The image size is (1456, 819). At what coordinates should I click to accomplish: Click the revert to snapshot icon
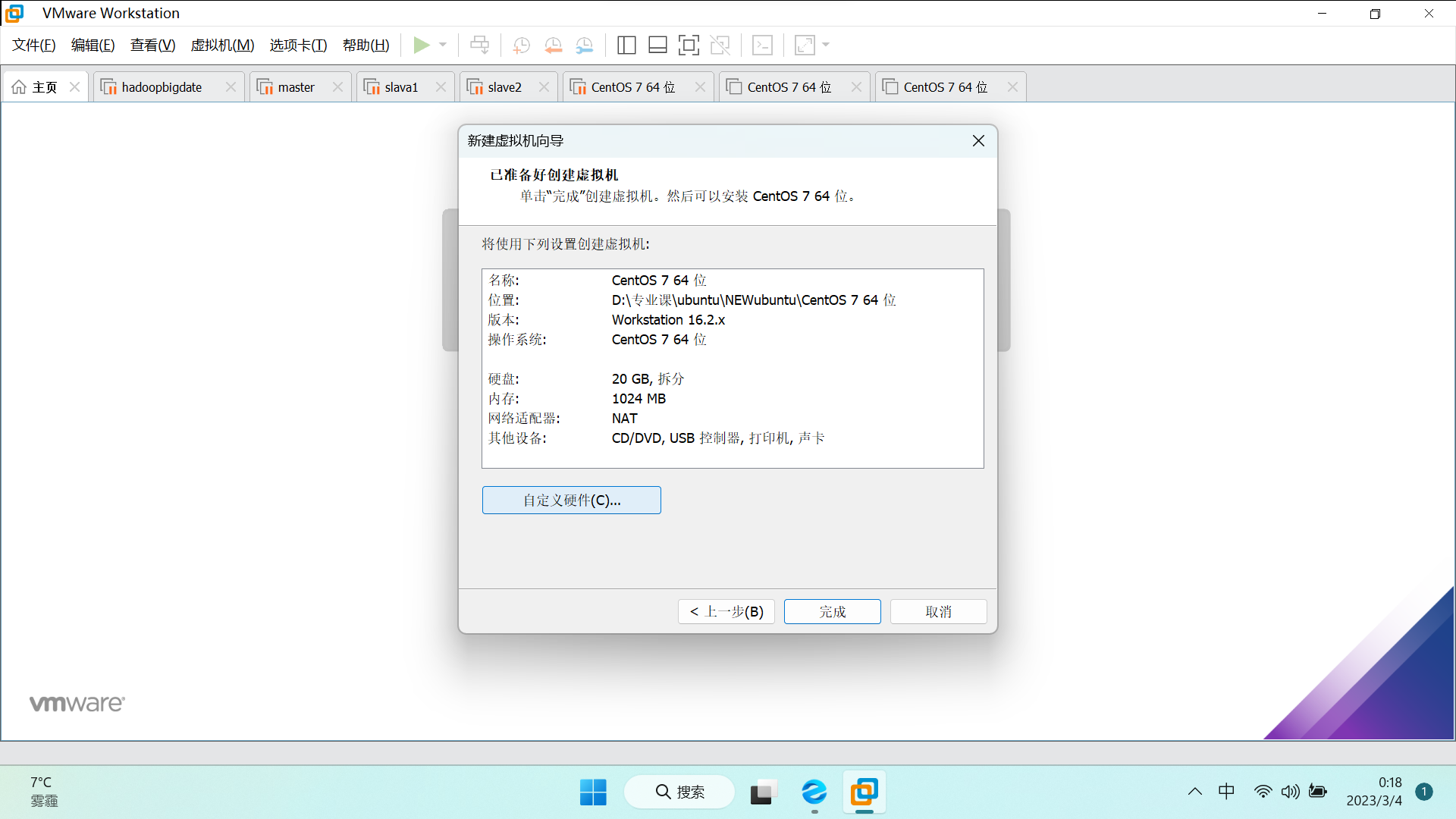554,45
